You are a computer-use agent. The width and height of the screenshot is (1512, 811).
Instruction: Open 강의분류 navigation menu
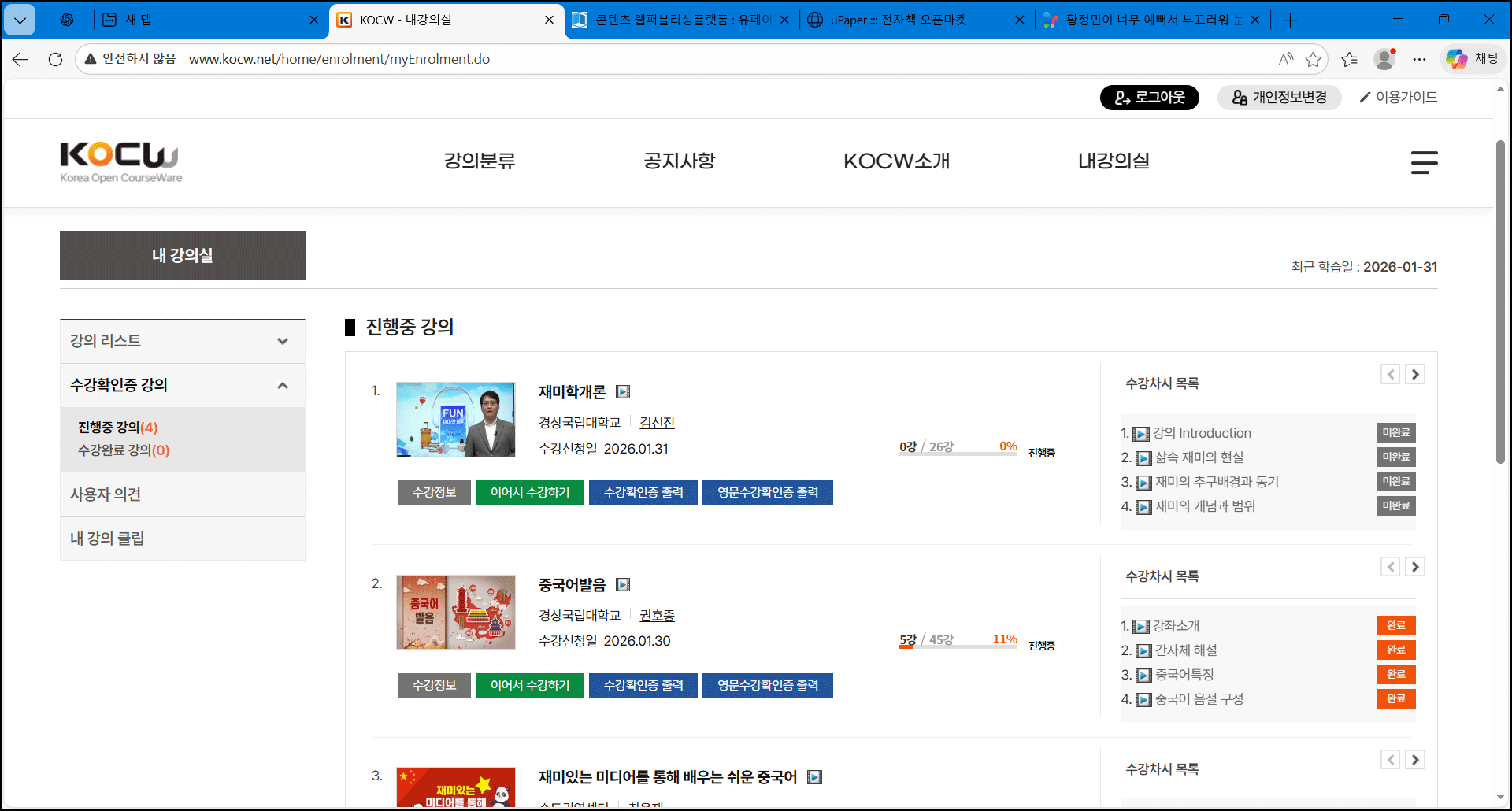click(480, 161)
